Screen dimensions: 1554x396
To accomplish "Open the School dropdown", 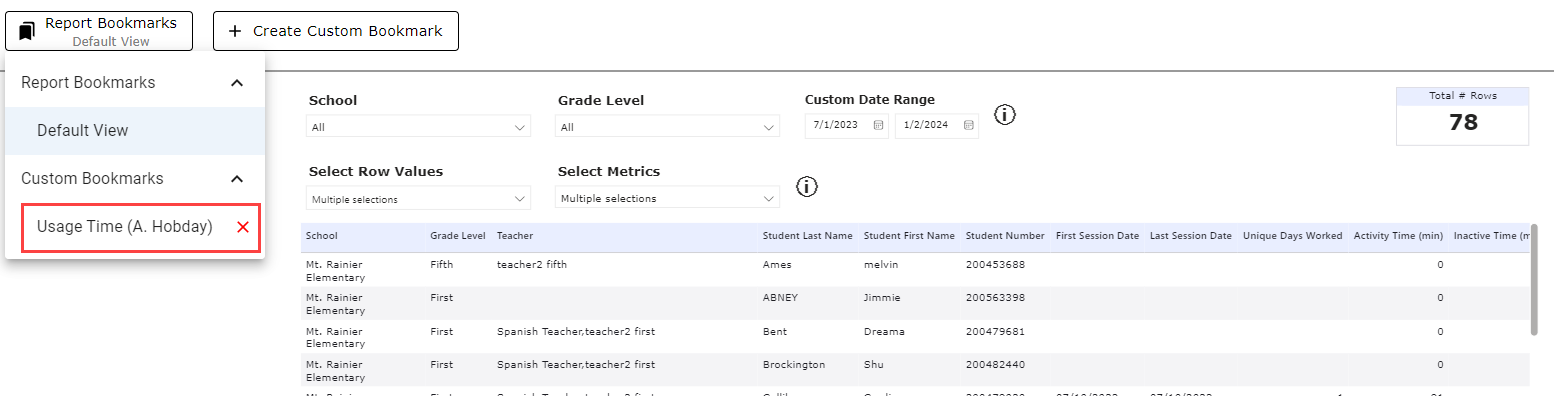I will tap(418, 127).
